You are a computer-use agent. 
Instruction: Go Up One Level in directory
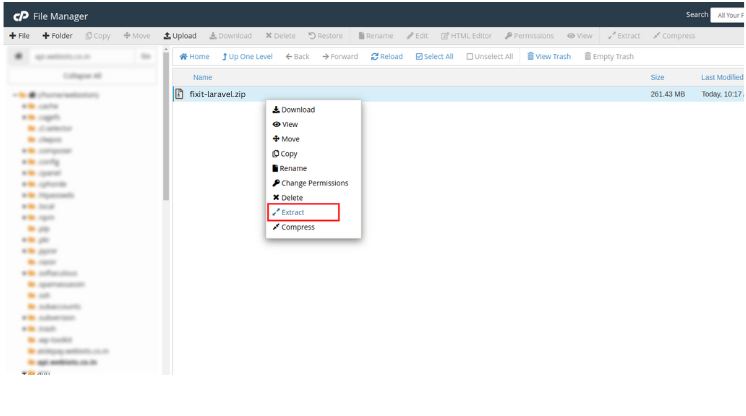[226, 56]
